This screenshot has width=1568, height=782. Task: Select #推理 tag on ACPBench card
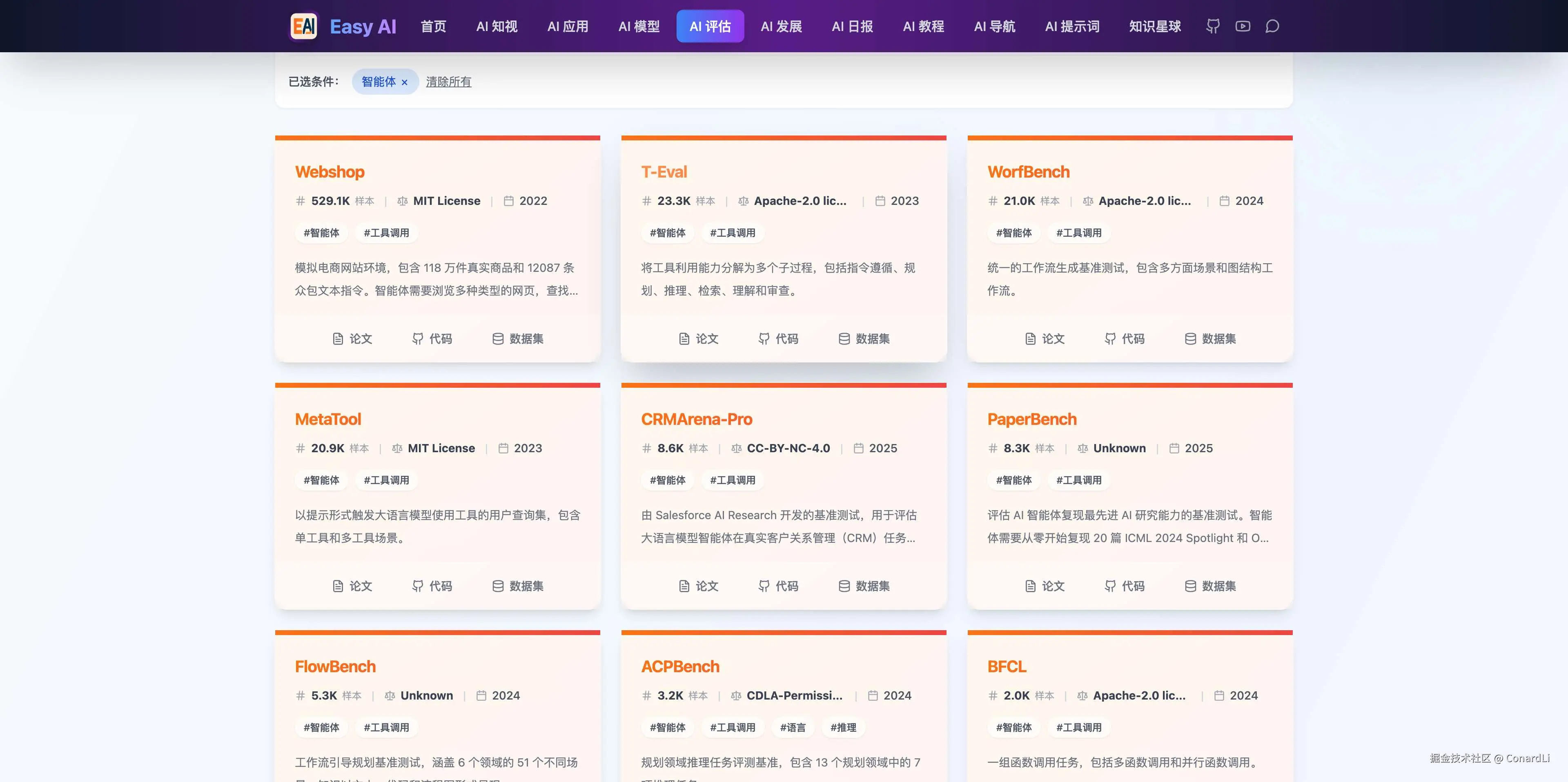coord(843,727)
